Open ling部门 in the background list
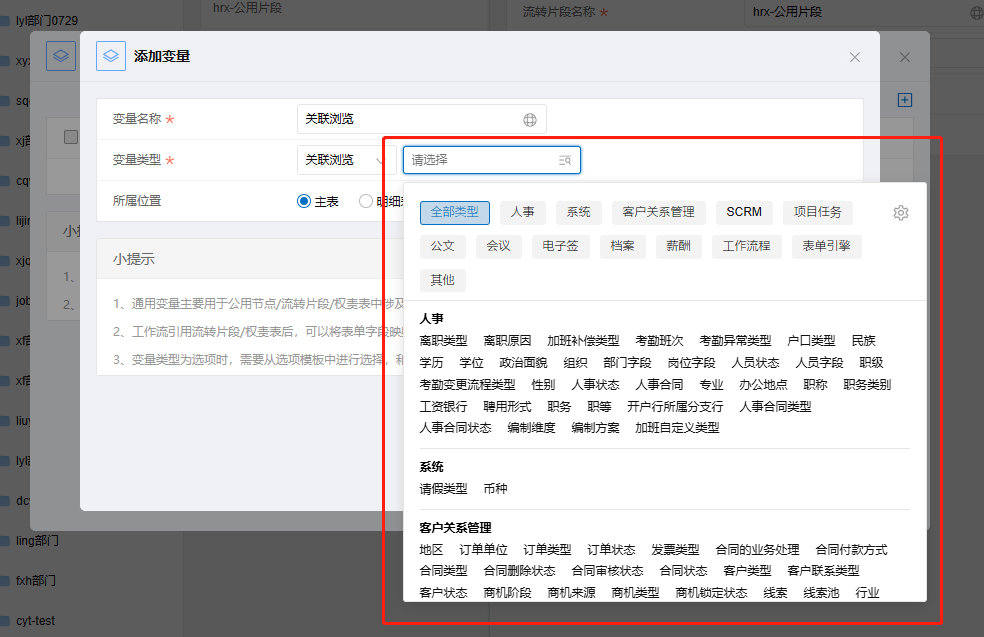 pos(37,540)
